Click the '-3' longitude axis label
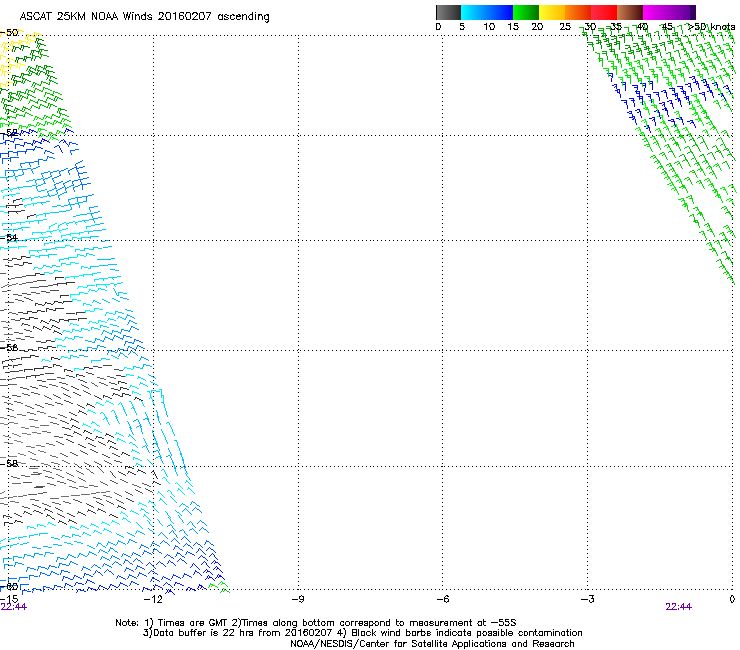The image size is (740, 650). point(587,599)
